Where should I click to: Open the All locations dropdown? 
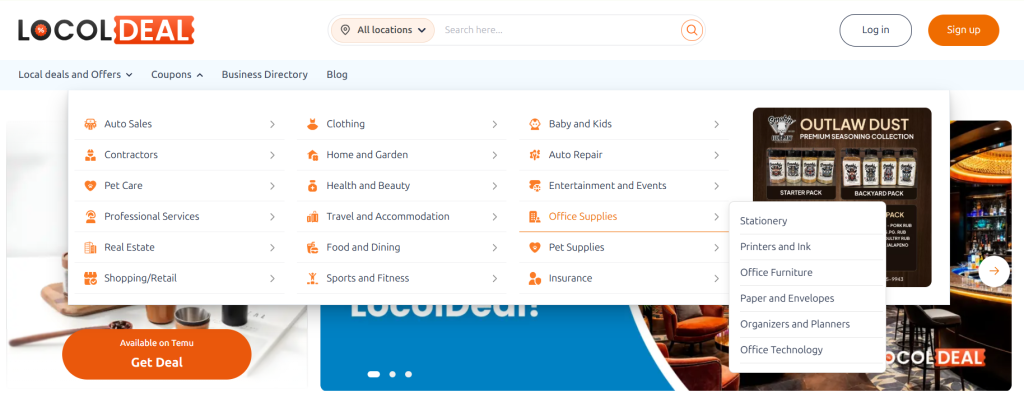(x=384, y=30)
